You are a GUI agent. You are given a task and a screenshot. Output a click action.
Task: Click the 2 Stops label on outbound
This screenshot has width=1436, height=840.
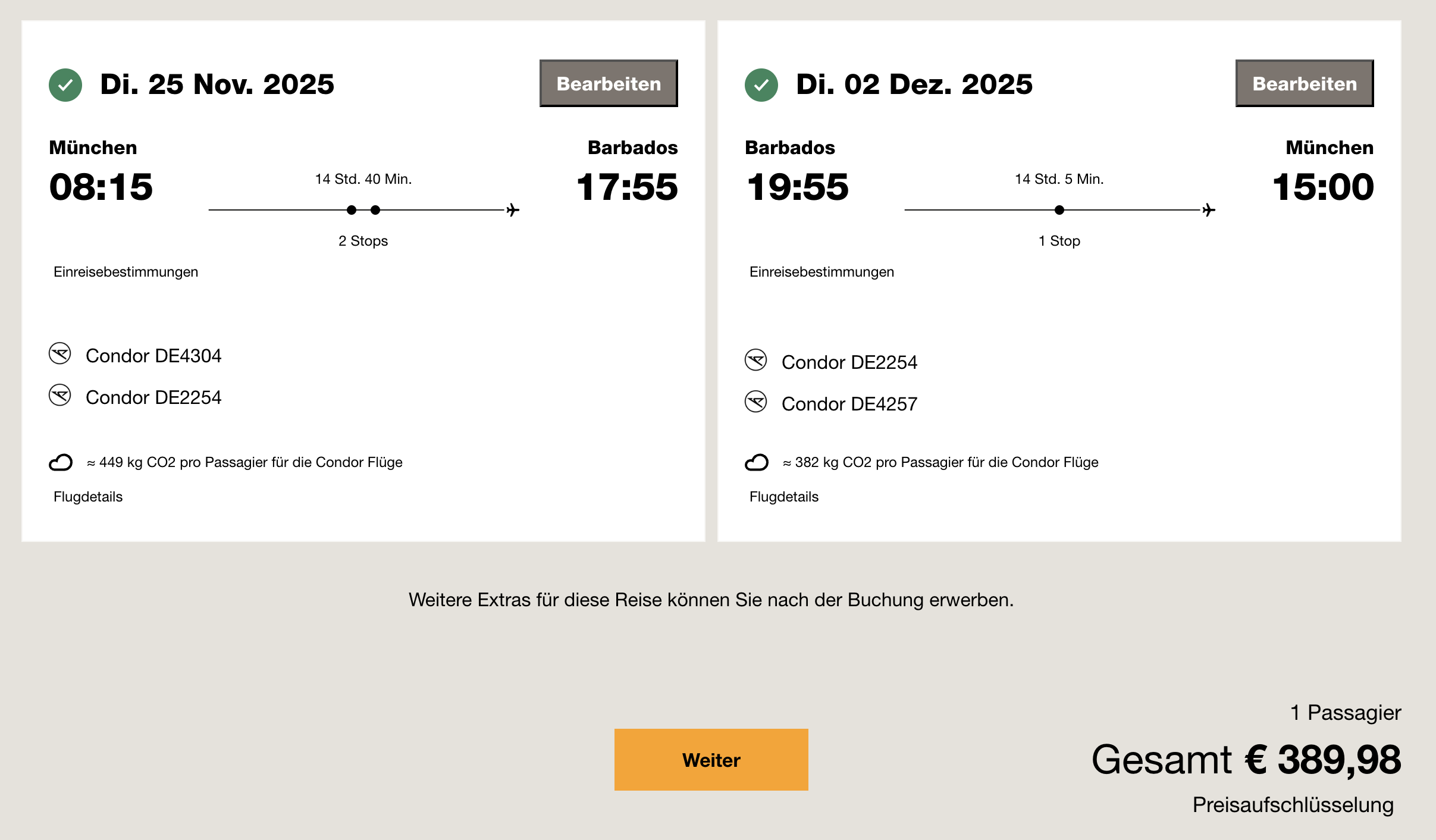pos(363,241)
